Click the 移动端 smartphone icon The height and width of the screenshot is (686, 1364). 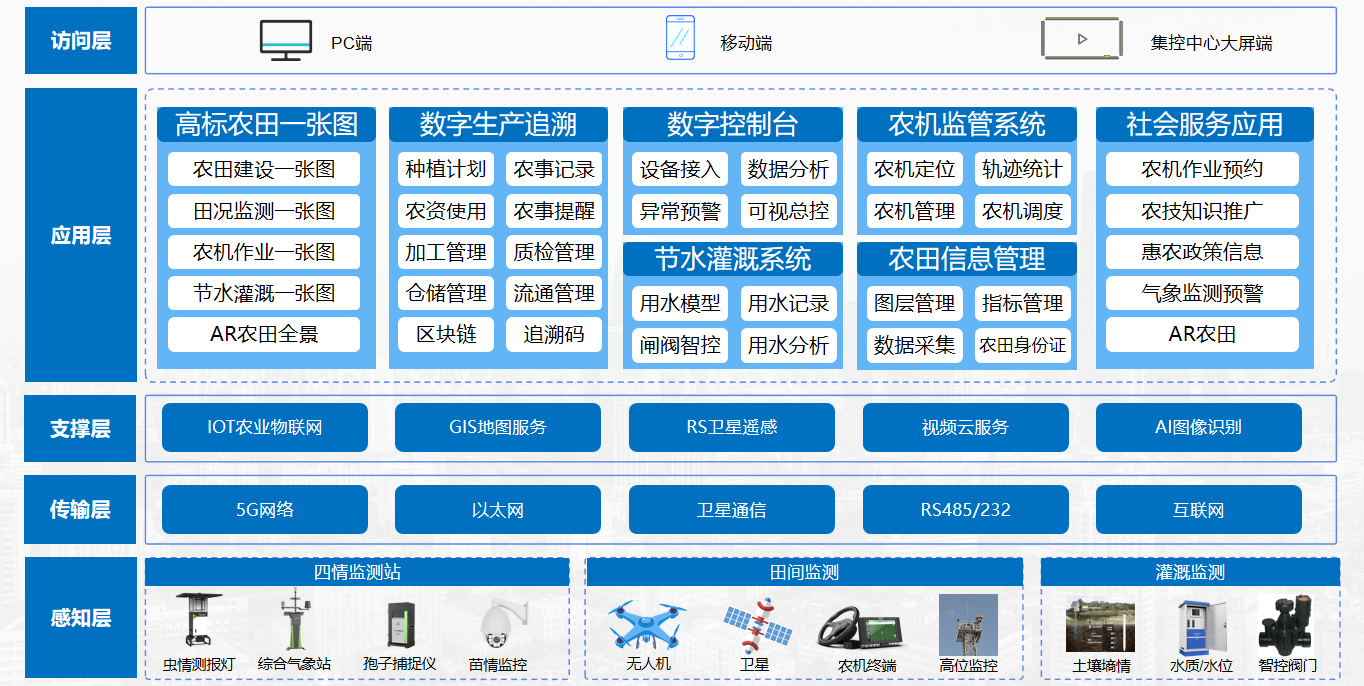680,38
